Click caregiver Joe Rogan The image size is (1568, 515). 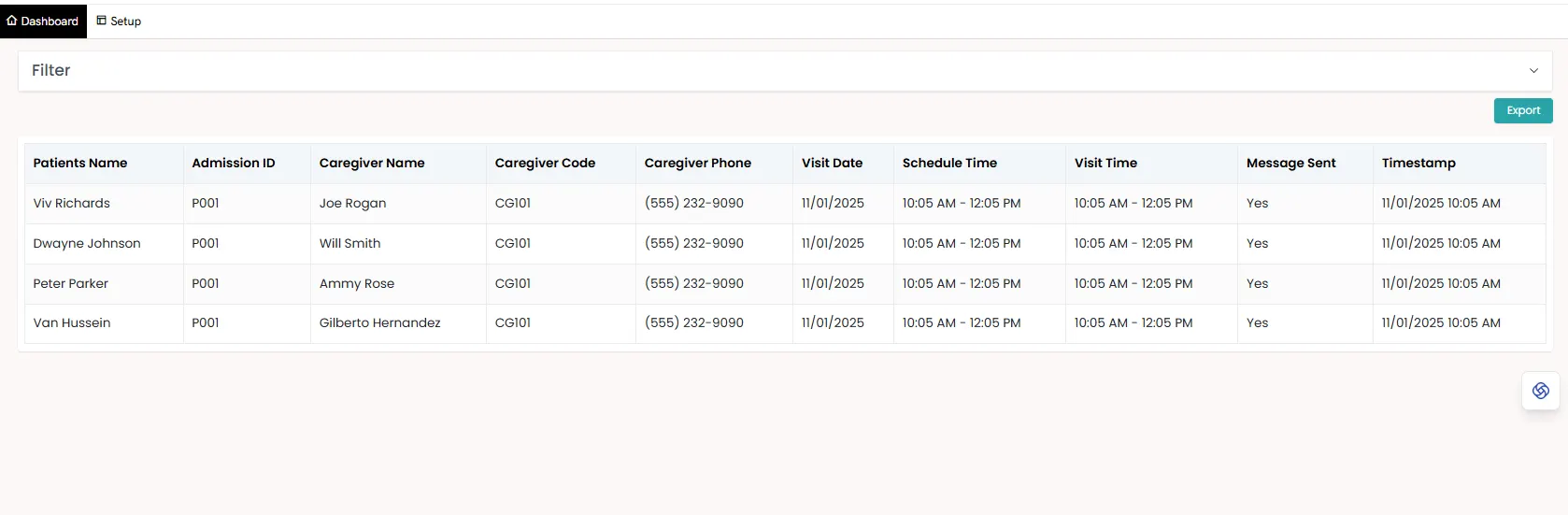click(x=352, y=203)
